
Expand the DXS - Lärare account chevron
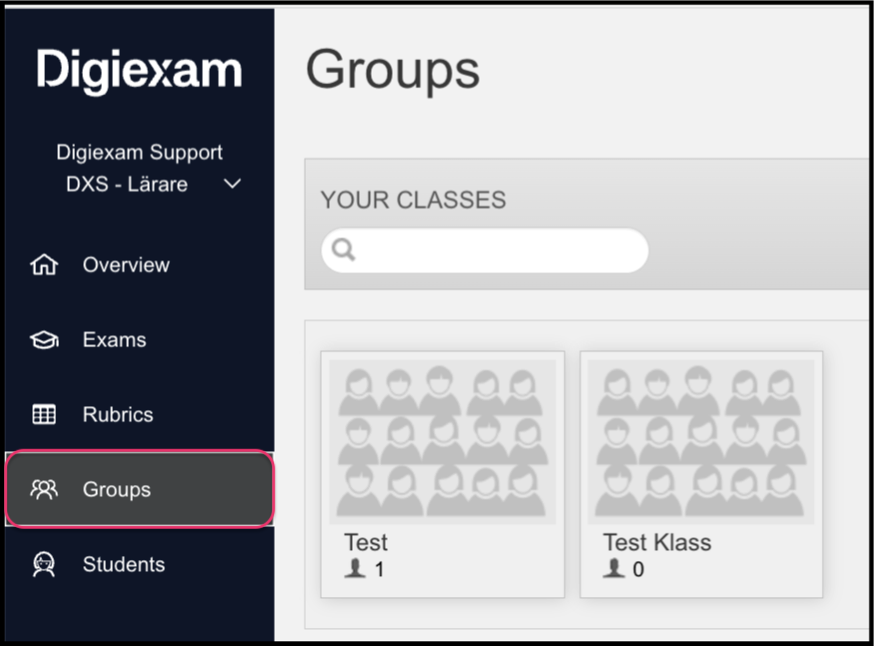[x=232, y=183]
